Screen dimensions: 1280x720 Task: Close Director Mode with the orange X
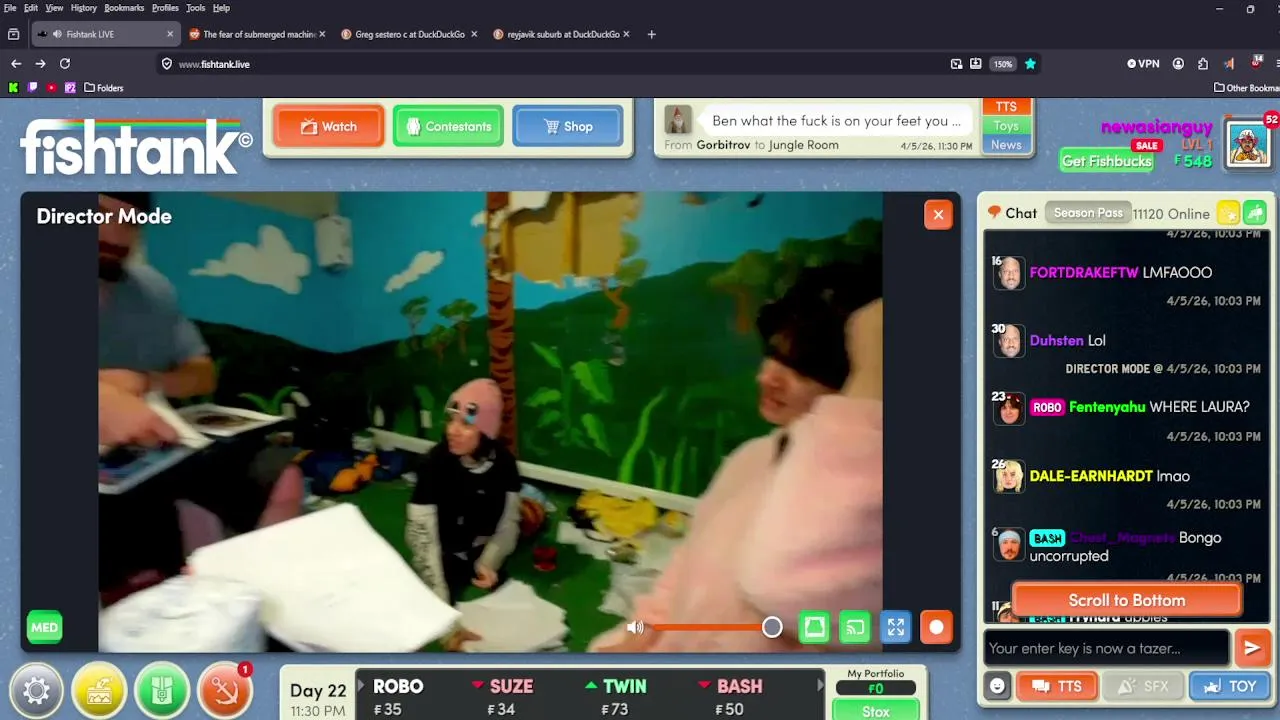938,214
